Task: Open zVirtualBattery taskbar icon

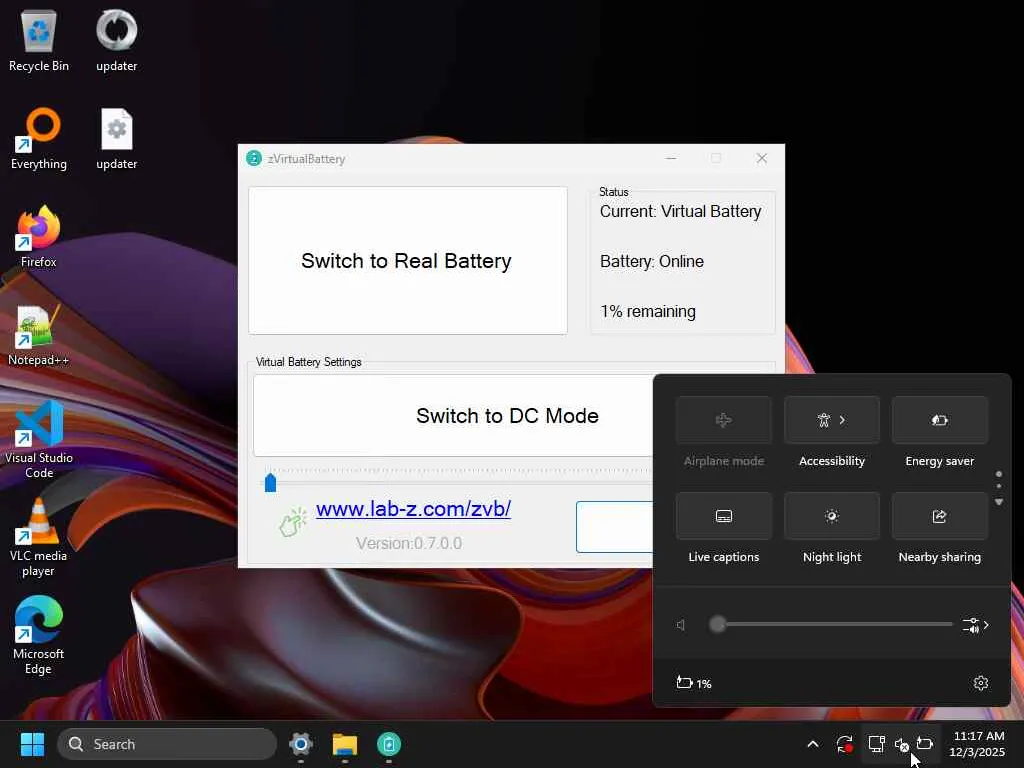Action: pyautogui.click(x=389, y=744)
